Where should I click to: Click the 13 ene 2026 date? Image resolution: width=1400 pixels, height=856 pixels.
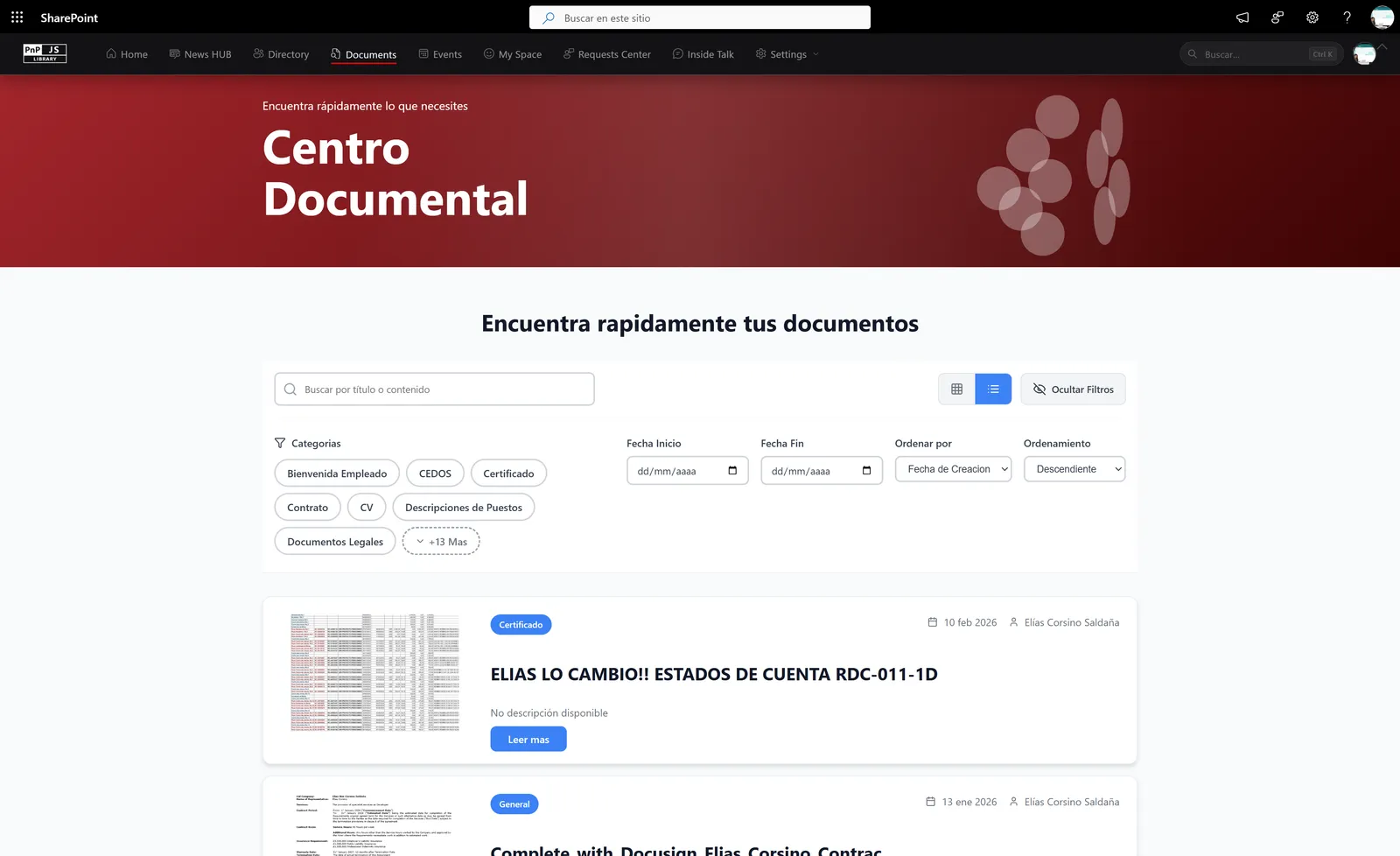(969, 802)
